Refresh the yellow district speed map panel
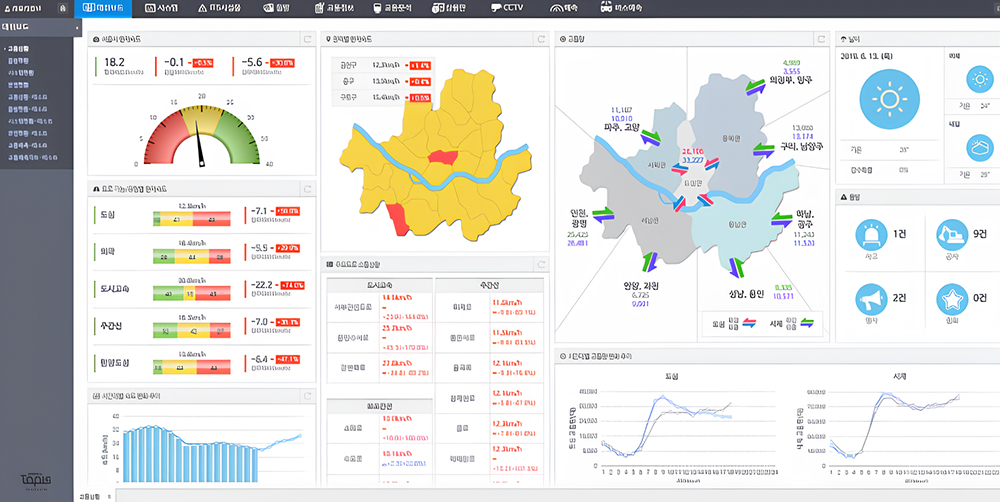The width and height of the screenshot is (1000, 502). click(540, 37)
